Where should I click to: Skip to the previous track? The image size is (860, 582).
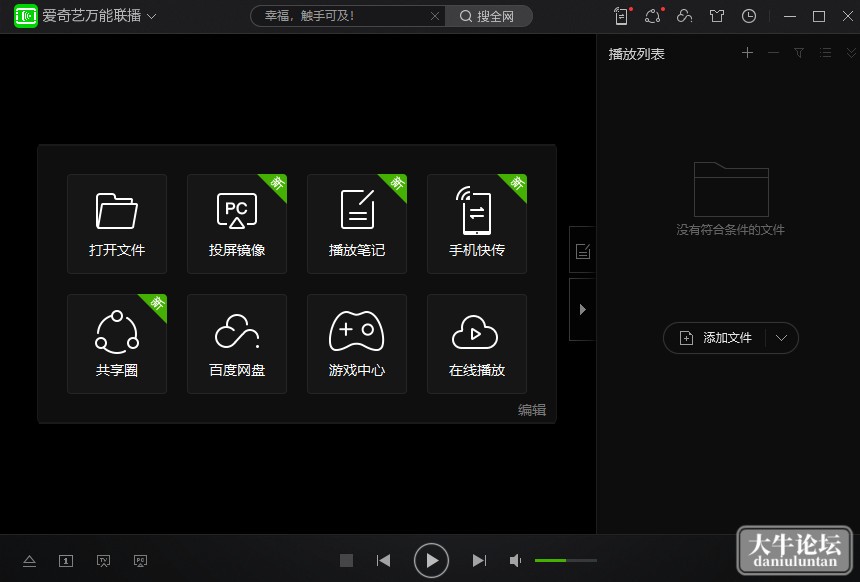click(x=383, y=560)
